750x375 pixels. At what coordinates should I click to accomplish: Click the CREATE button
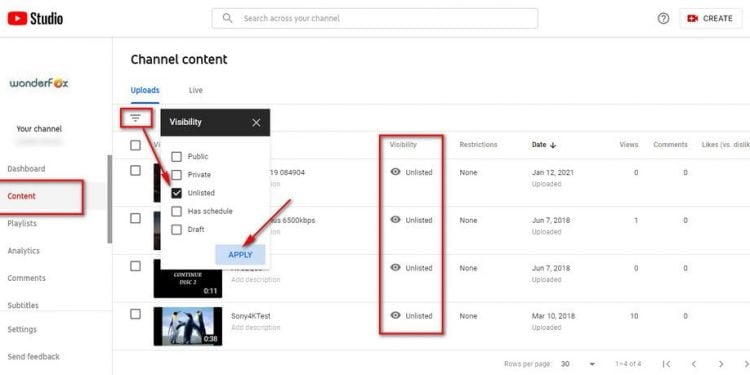711,19
